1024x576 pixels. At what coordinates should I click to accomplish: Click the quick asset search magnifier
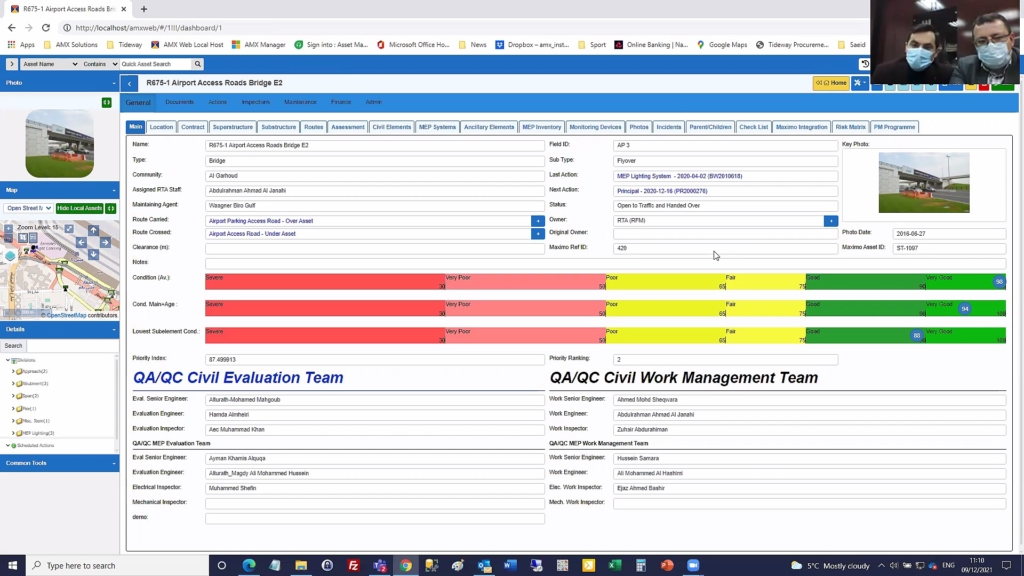point(198,64)
